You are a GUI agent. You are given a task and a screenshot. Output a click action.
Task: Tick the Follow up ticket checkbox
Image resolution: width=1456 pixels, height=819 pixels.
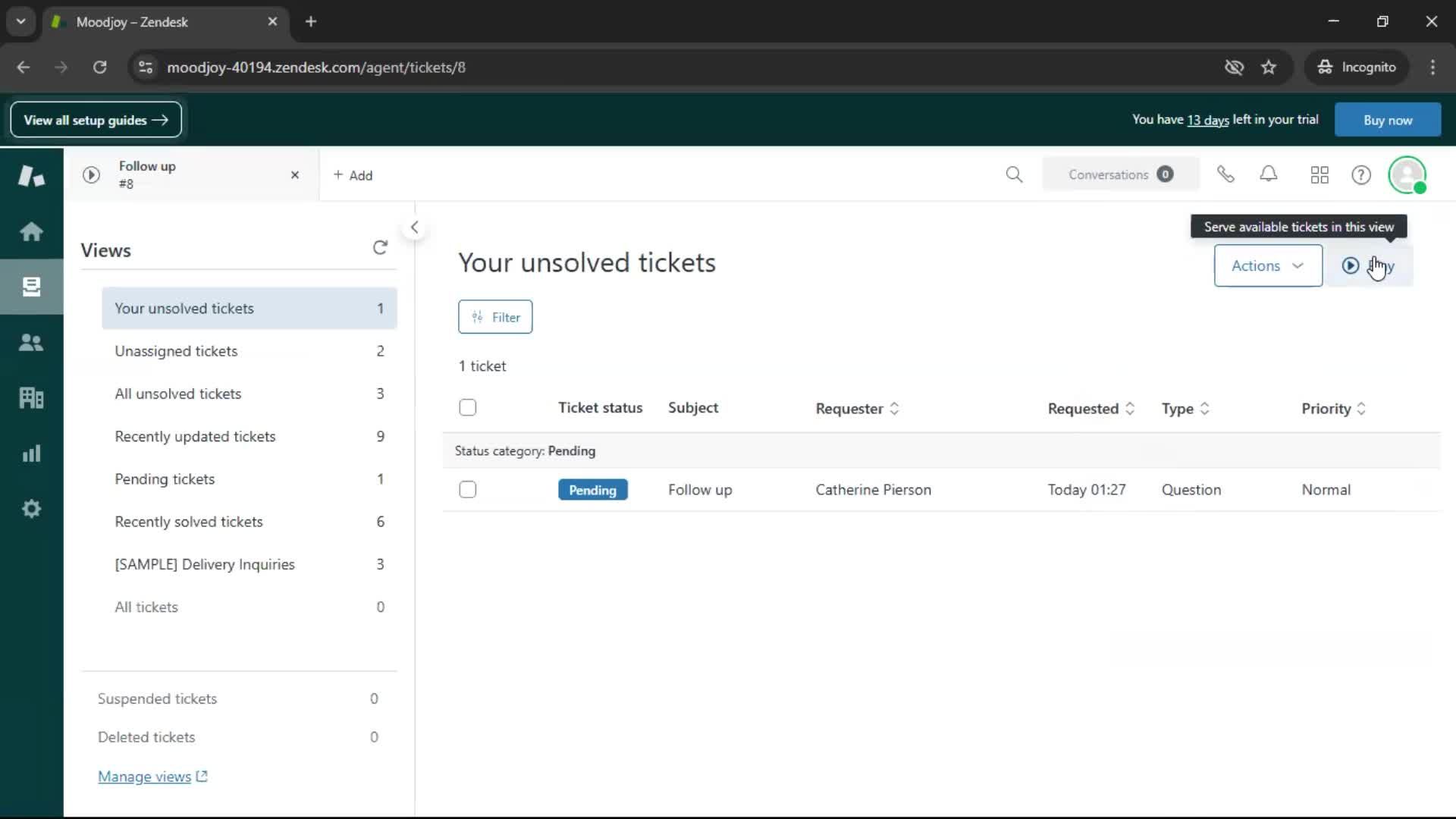[468, 490]
